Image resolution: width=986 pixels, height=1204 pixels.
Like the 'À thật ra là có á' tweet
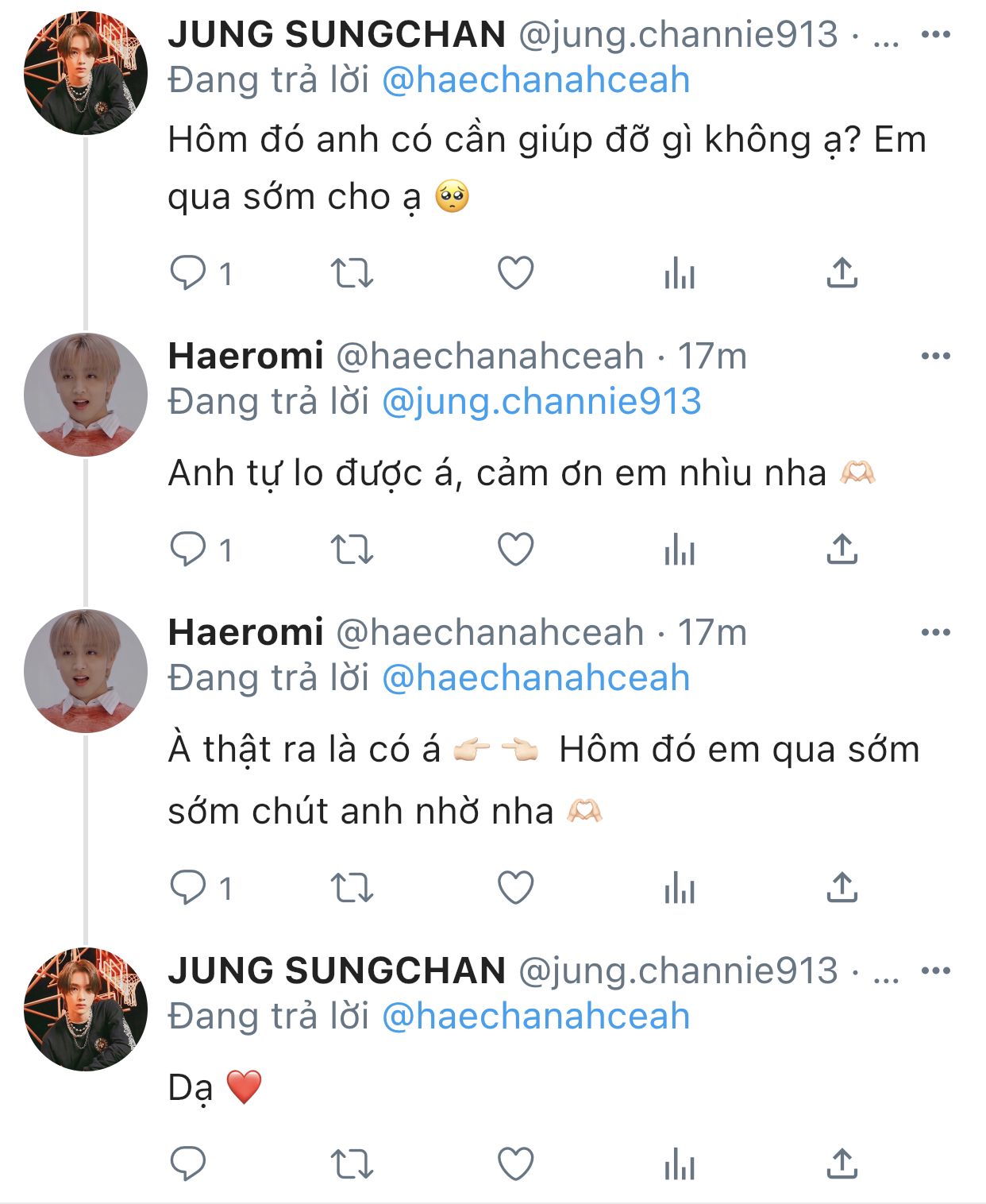click(515, 887)
